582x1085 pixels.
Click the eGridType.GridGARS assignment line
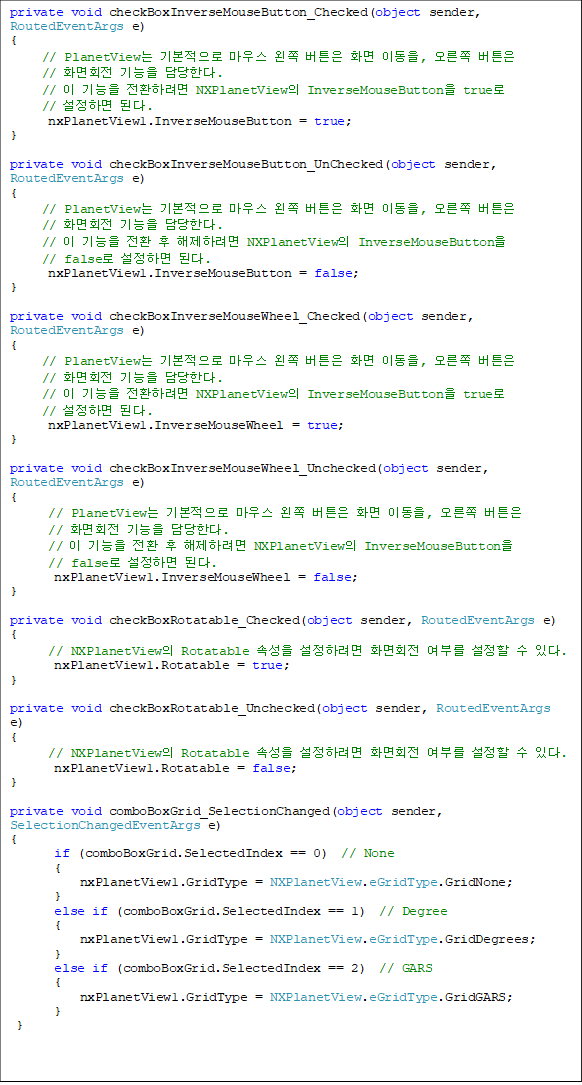(x=296, y=997)
